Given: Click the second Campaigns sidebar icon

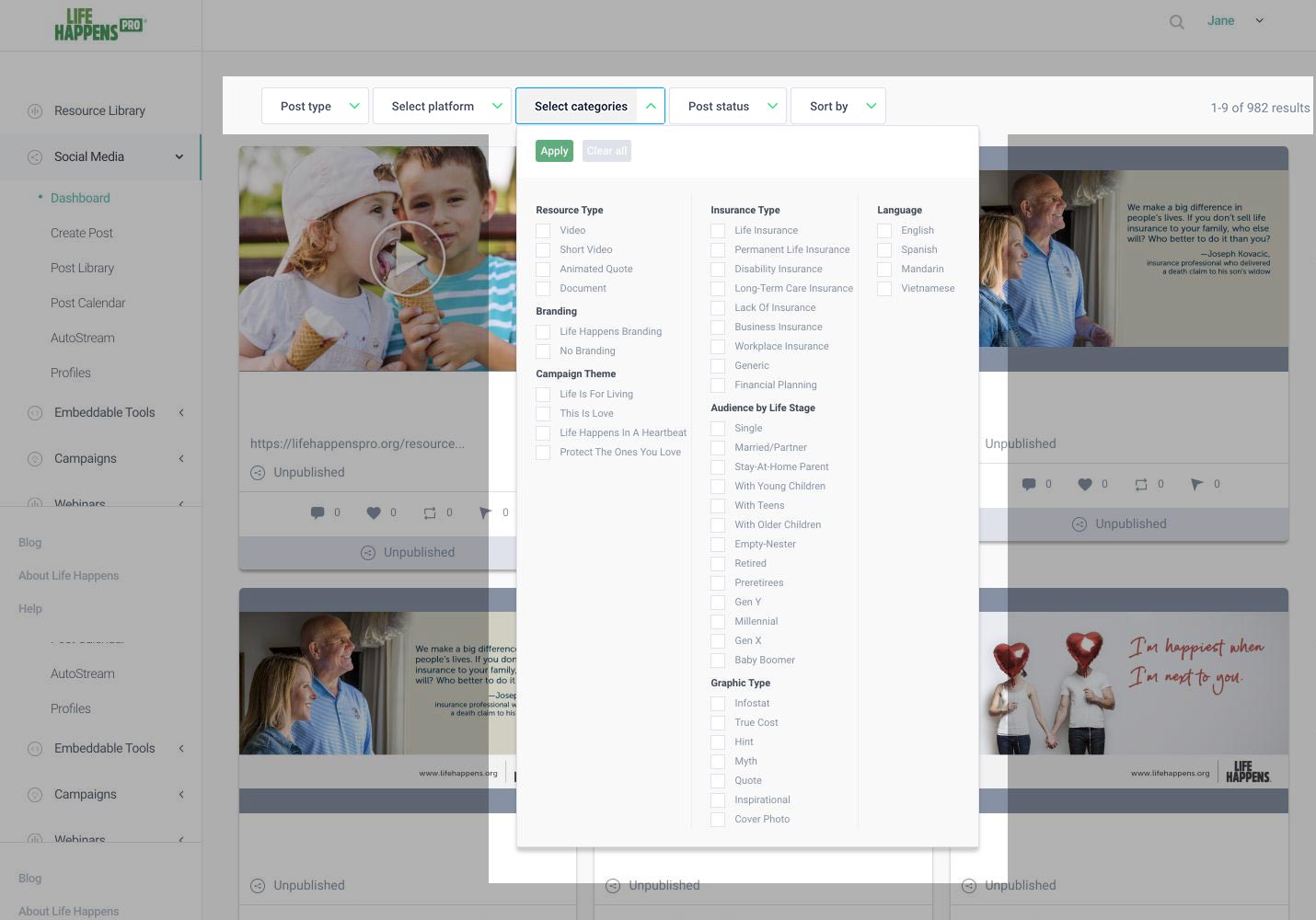Looking at the screenshot, I should [x=35, y=795].
